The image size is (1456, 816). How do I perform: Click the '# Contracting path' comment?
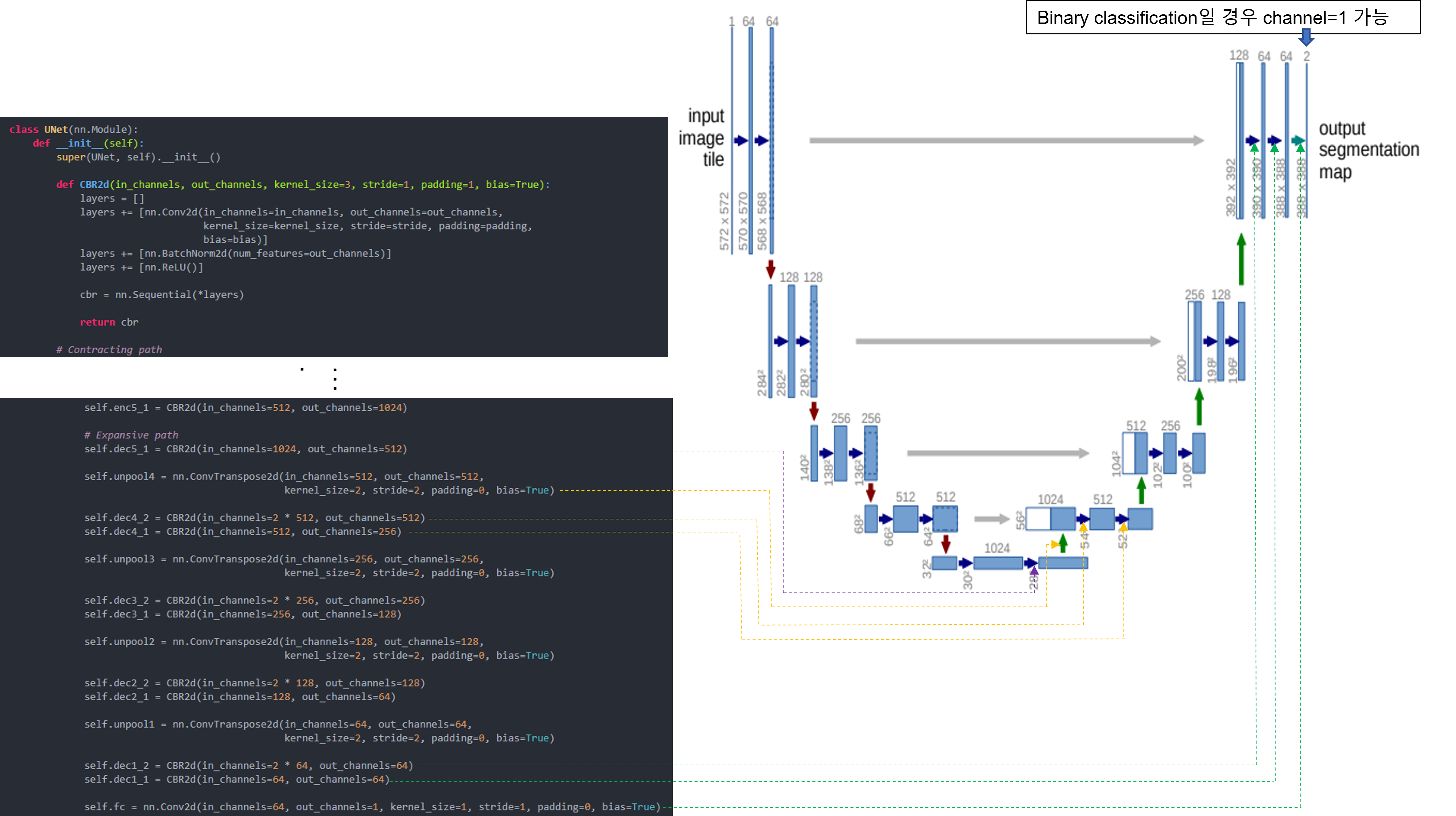coord(108,349)
